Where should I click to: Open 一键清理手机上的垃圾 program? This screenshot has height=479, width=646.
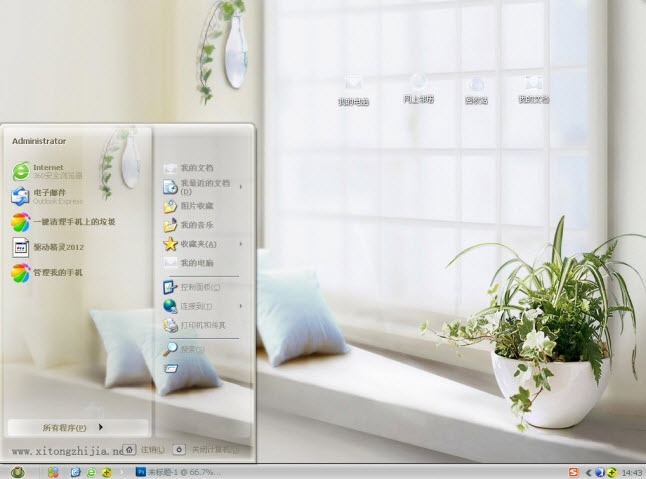click(x=63, y=222)
